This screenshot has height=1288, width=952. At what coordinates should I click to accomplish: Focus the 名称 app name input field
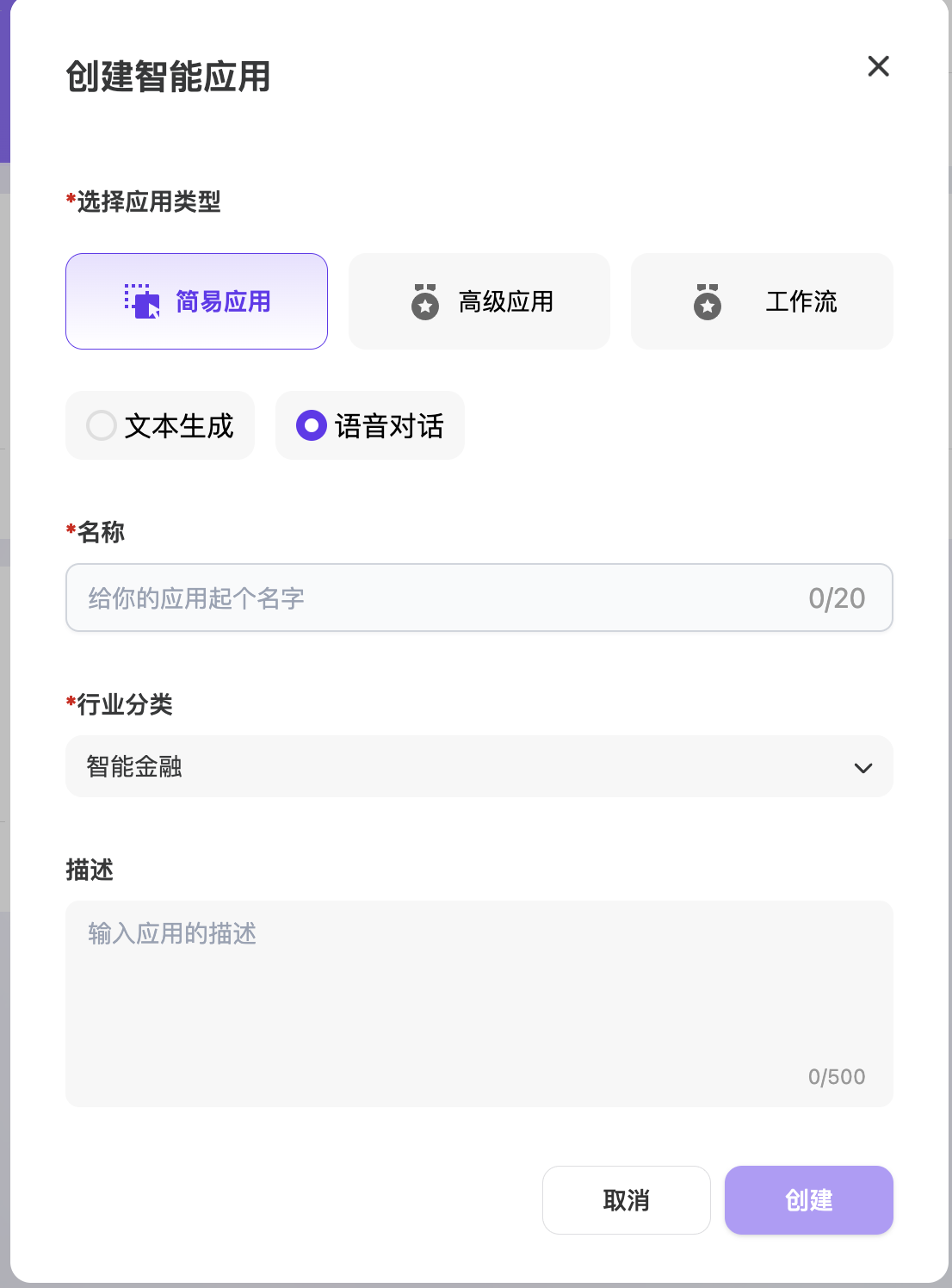[x=479, y=598]
